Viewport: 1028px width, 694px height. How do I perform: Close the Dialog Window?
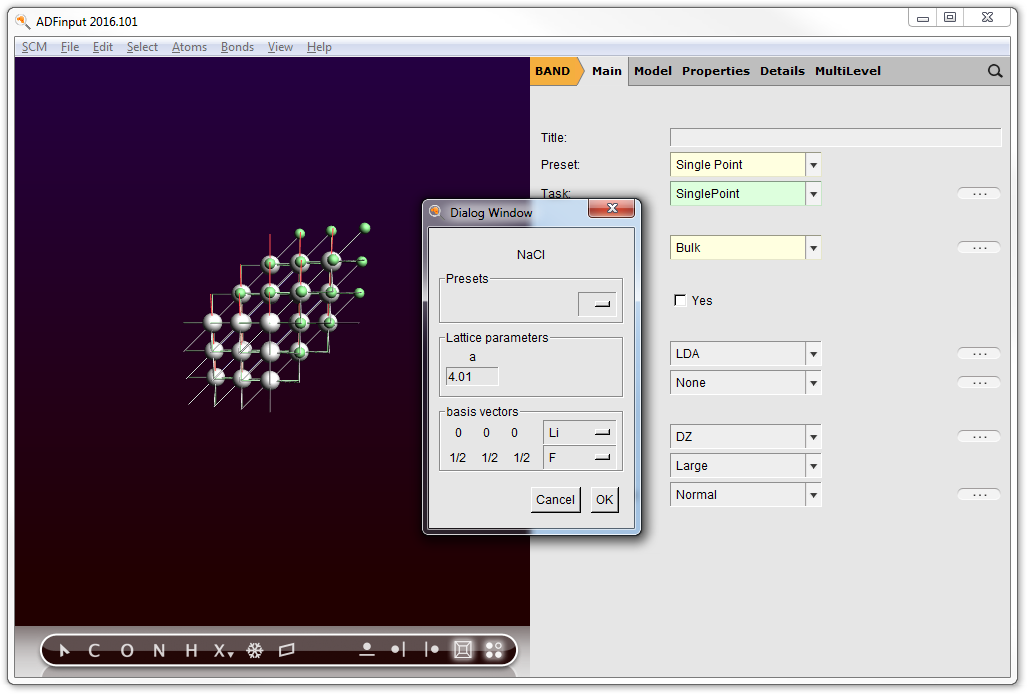tap(612, 208)
